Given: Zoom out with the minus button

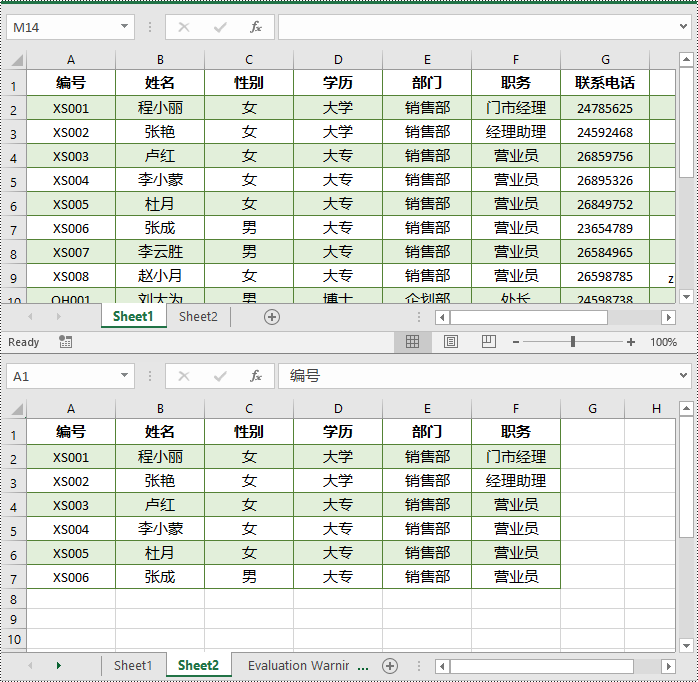Looking at the screenshot, I should [x=516, y=342].
